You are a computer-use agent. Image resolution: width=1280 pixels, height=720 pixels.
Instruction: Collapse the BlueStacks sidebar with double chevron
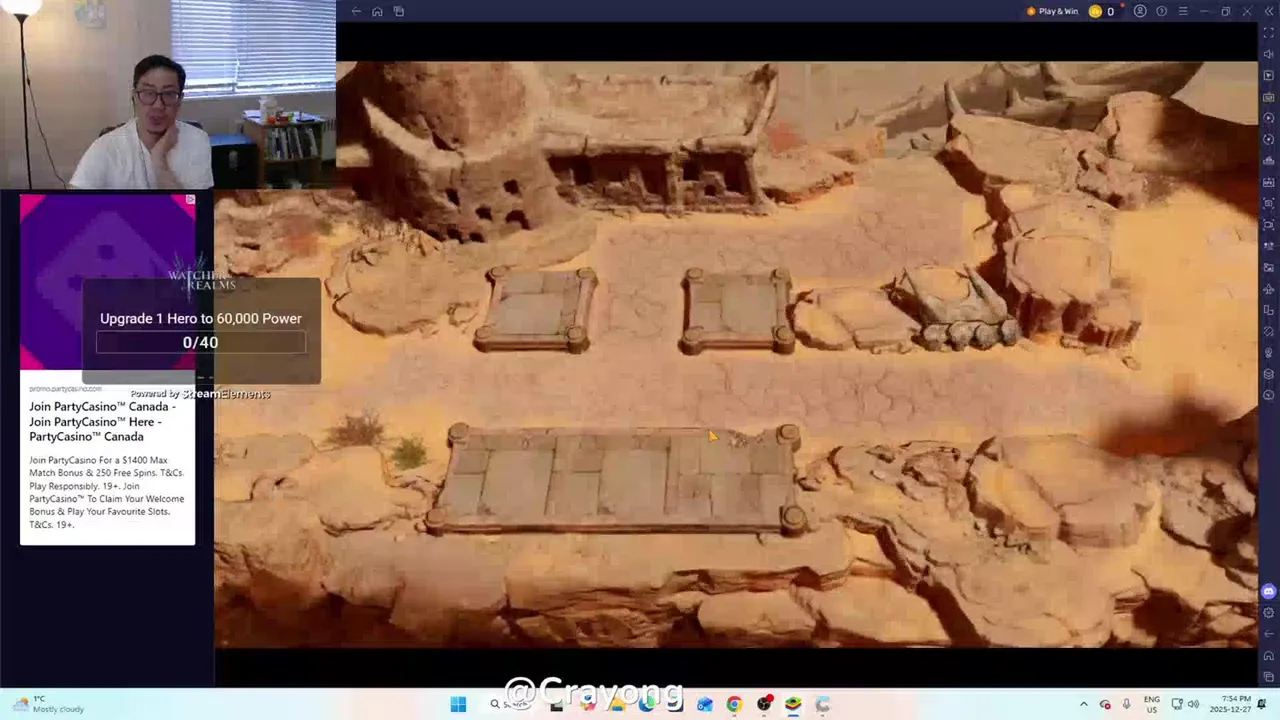tap(1268, 11)
